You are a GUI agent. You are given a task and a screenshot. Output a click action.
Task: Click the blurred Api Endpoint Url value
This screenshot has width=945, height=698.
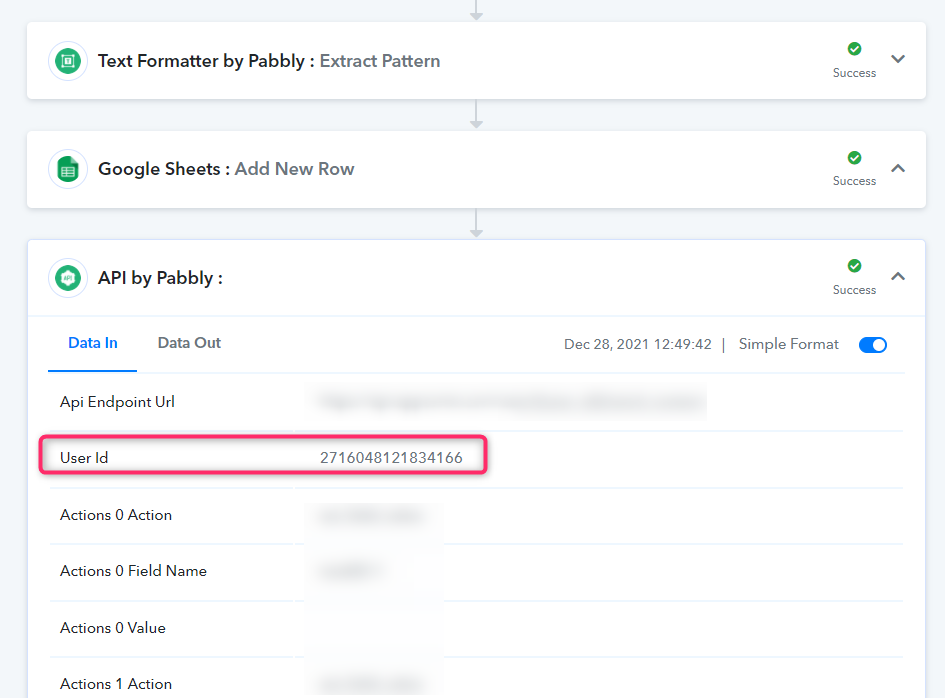[511, 401]
